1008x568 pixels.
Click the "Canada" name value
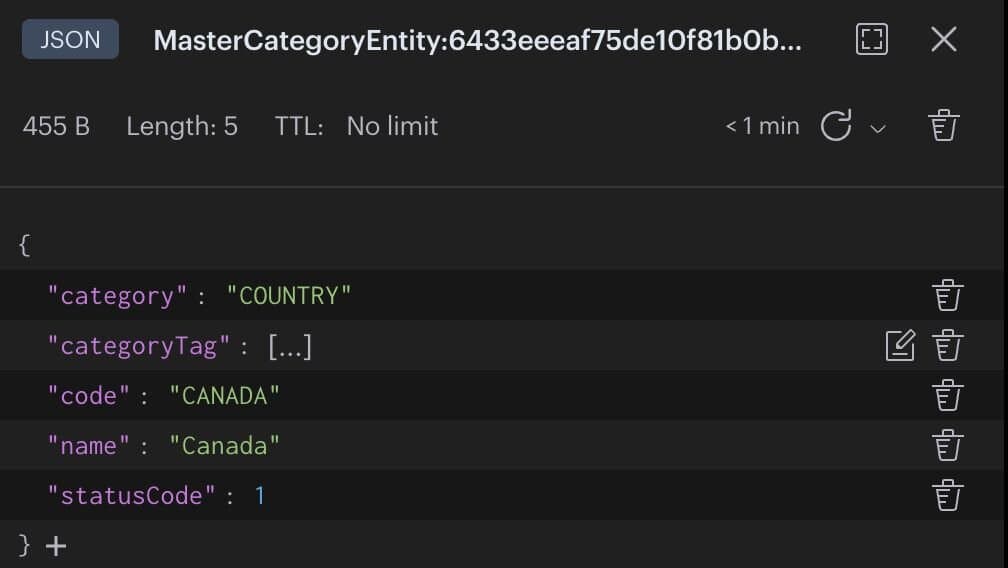(224, 446)
